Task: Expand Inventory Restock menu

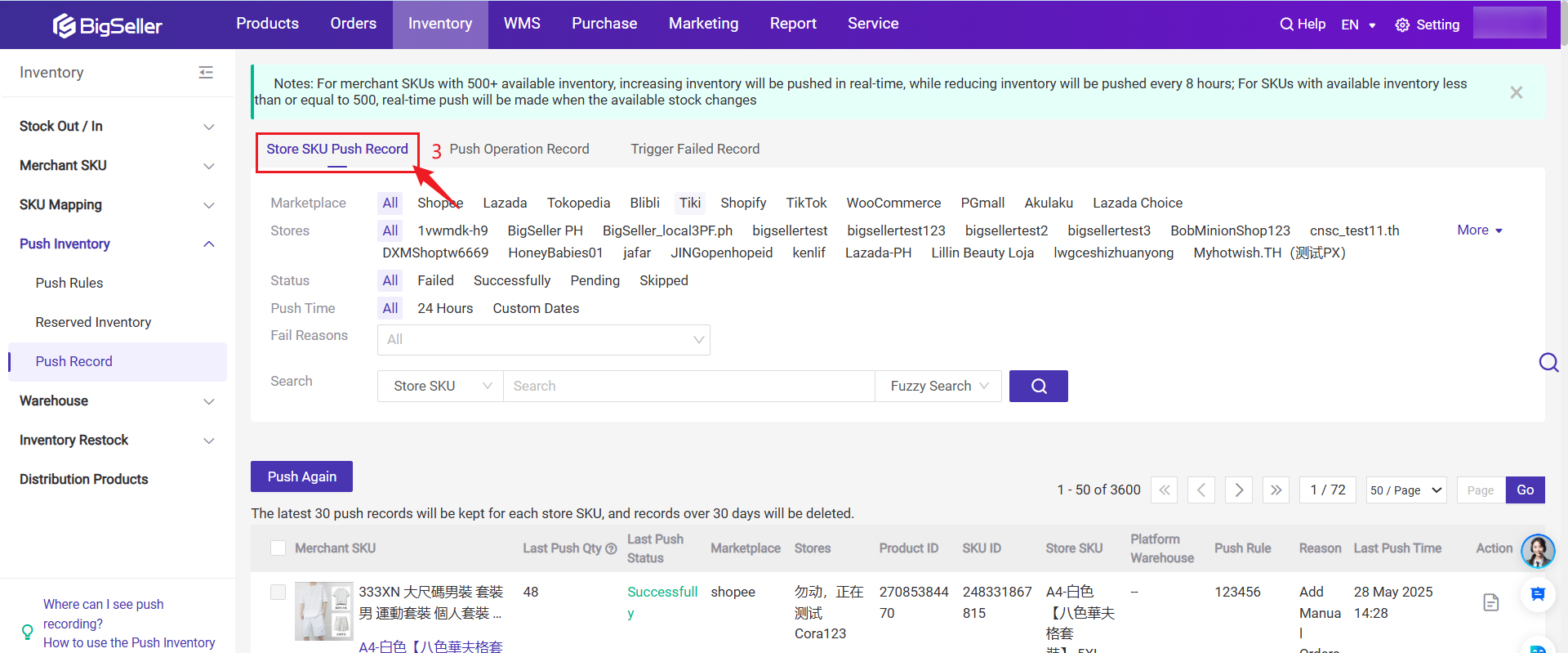Action: coord(209,441)
